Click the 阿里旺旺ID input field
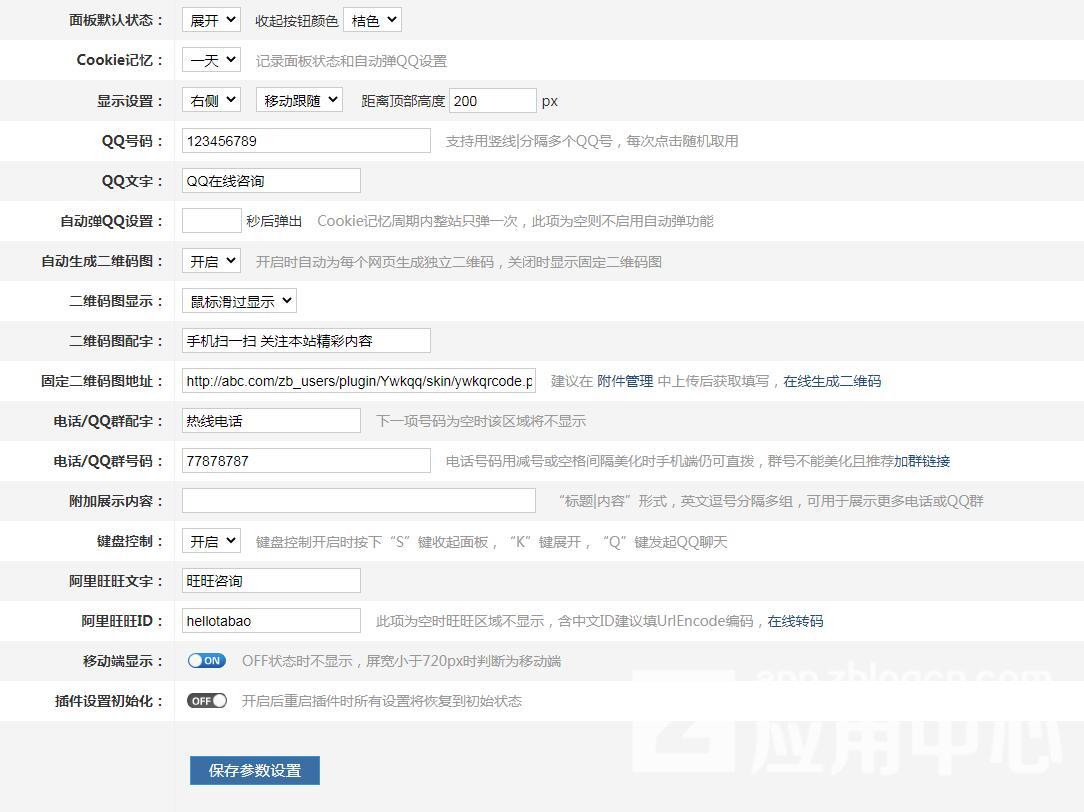The width and height of the screenshot is (1084, 812). click(x=271, y=621)
